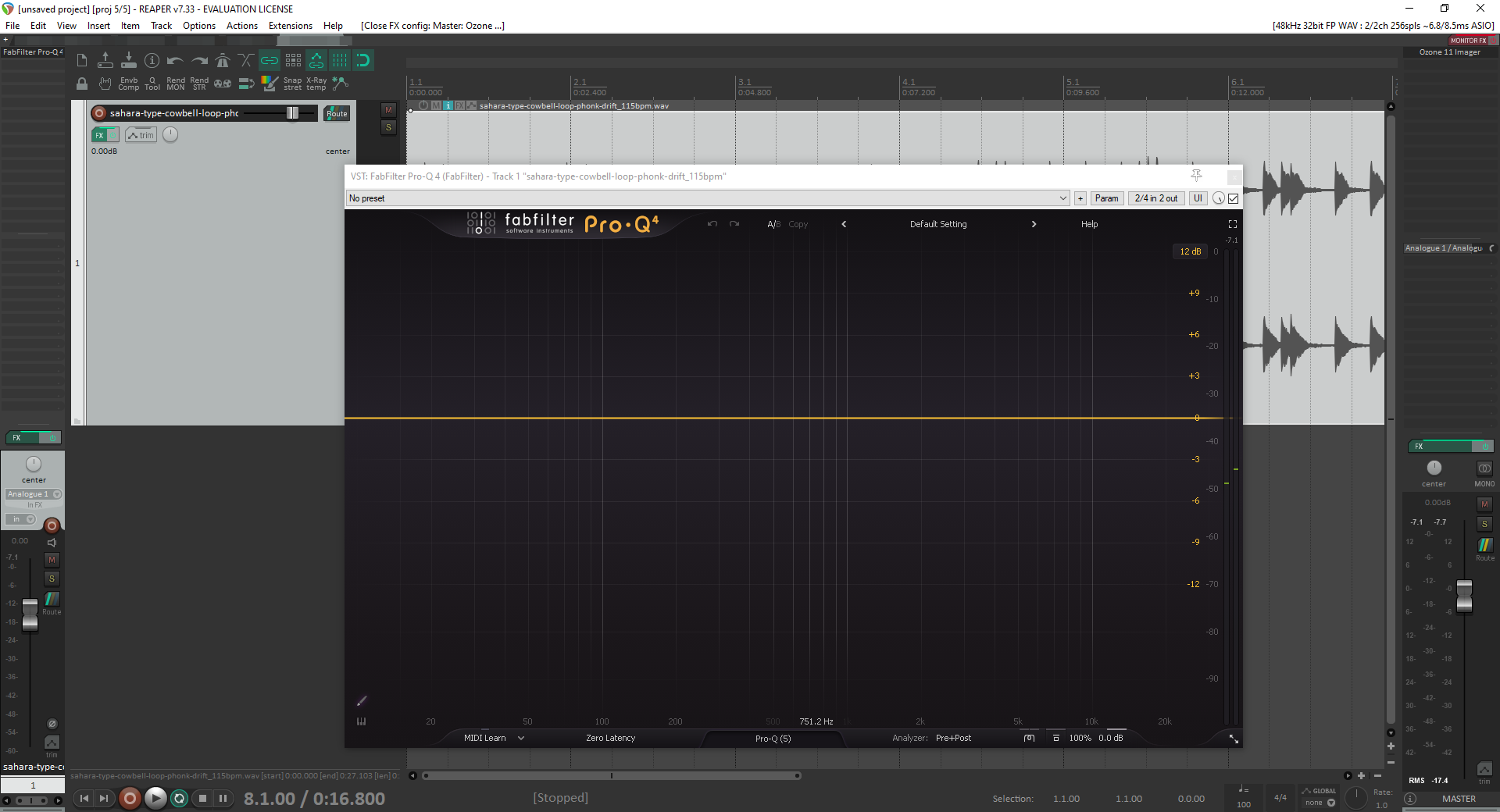Toggle the grid lines icon

[340, 60]
